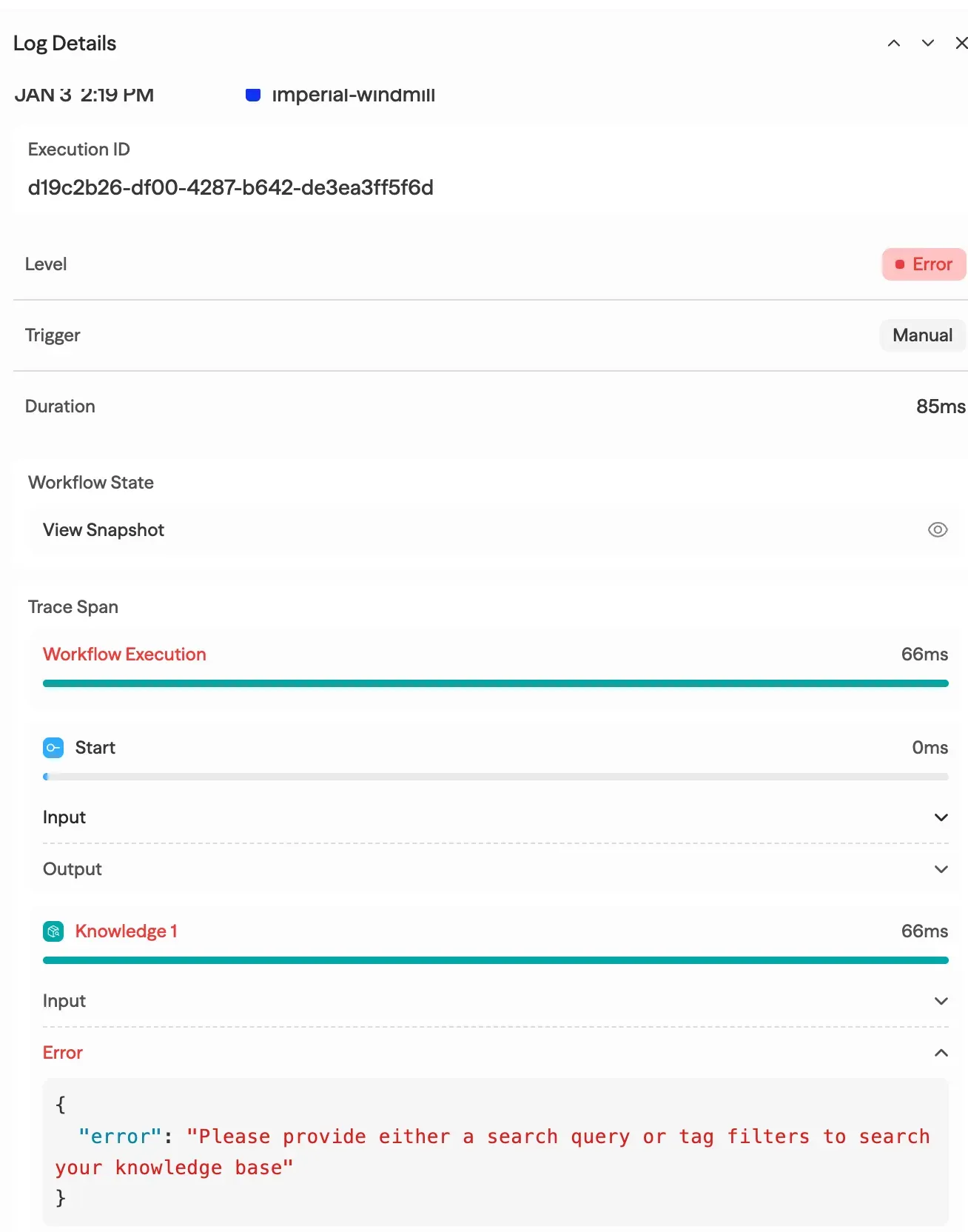The width and height of the screenshot is (968, 1232).
Task: Click the blue imperial-windmill workflow color square
Action: (x=253, y=95)
